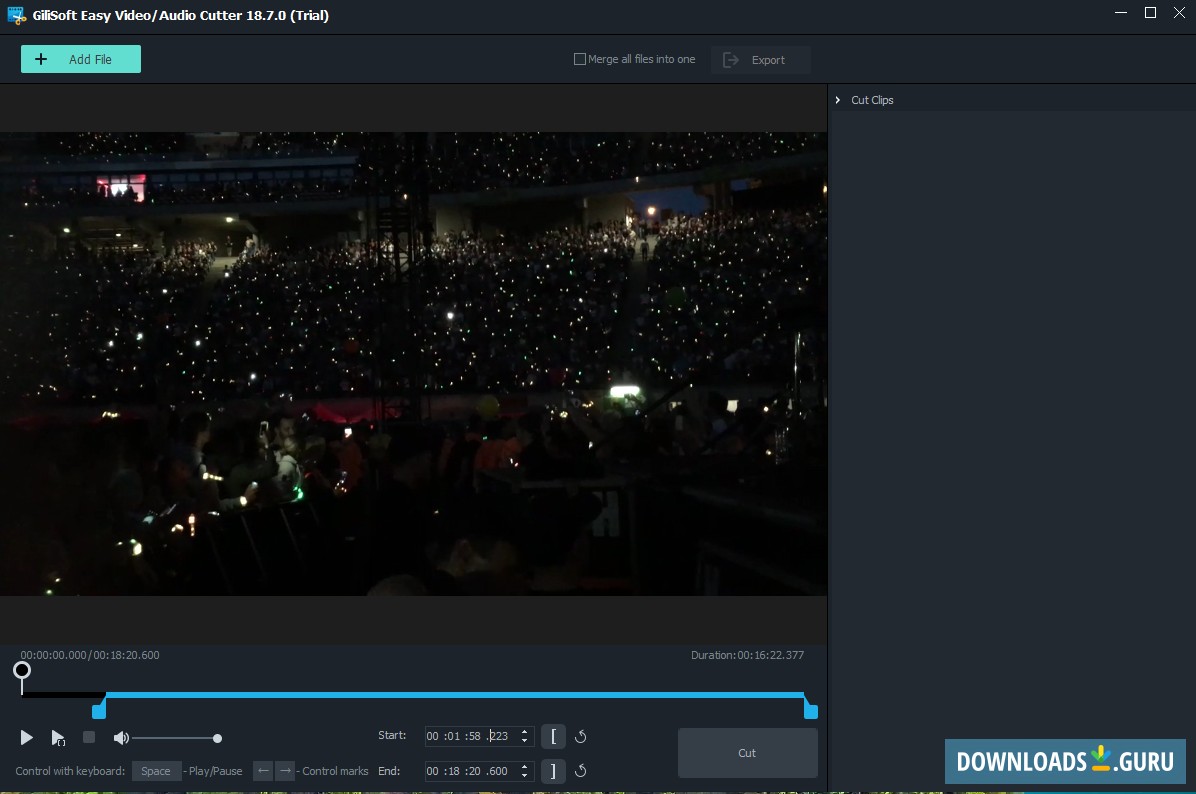
Task: Set start mark using the [ button
Action: [x=553, y=736]
